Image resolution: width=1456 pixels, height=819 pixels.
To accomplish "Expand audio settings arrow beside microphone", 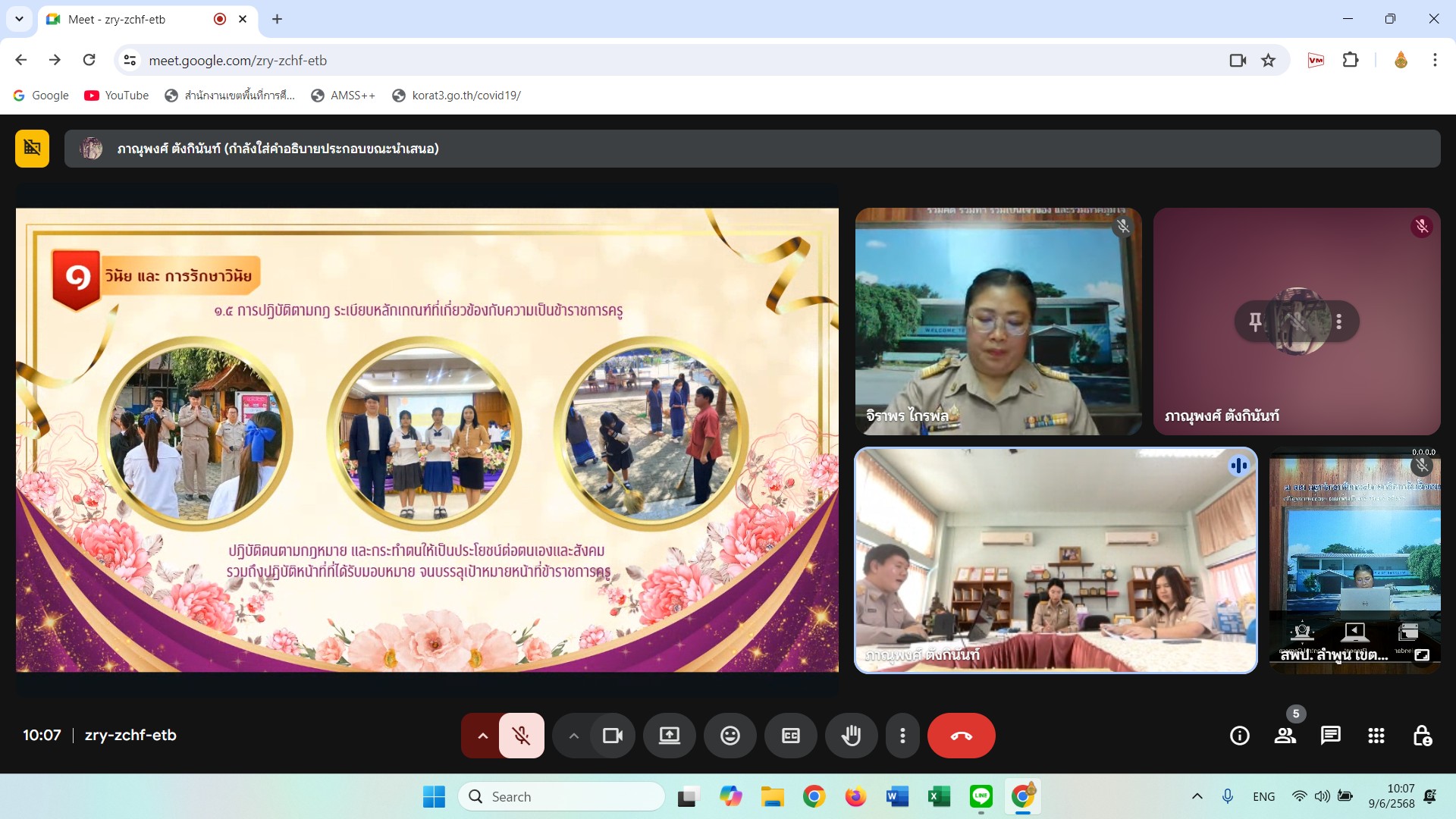I will [482, 736].
